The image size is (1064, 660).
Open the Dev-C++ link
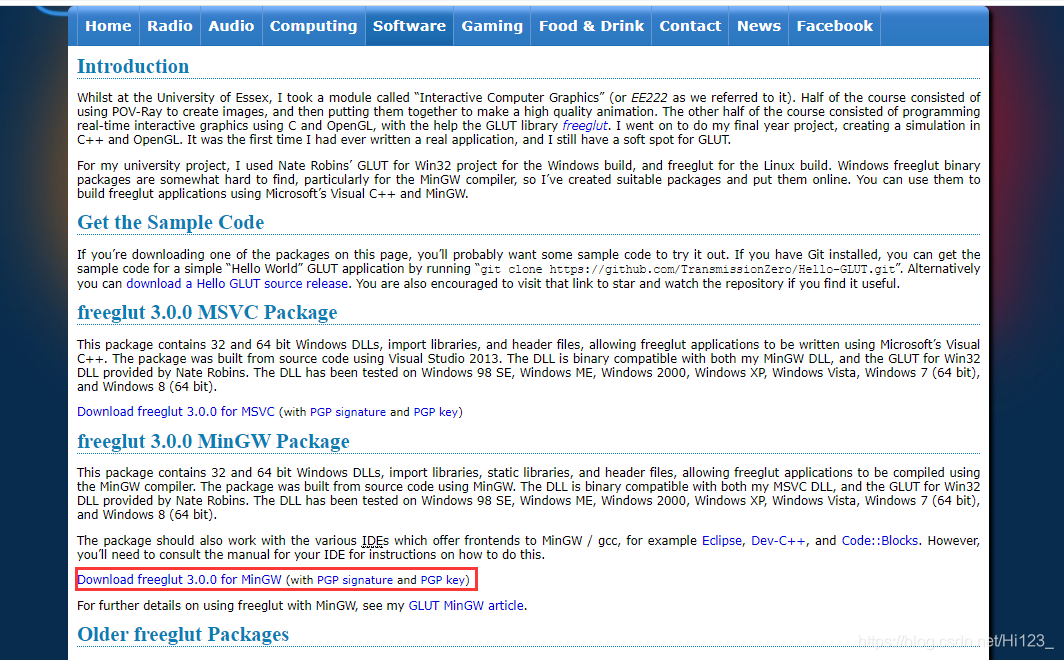pyautogui.click(x=778, y=541)
